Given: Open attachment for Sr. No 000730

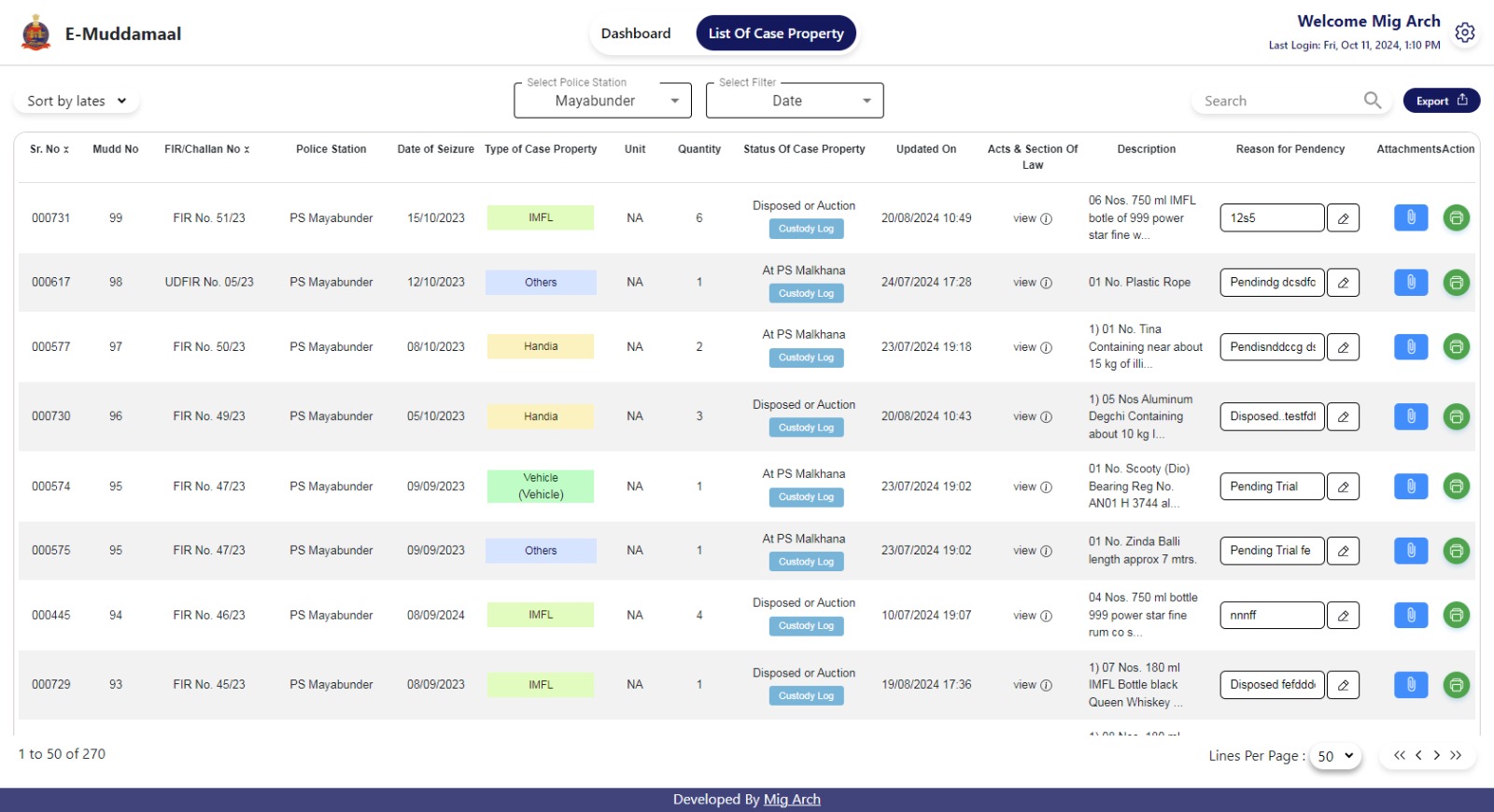Looking at the screenshot, I should point(1411,416).
